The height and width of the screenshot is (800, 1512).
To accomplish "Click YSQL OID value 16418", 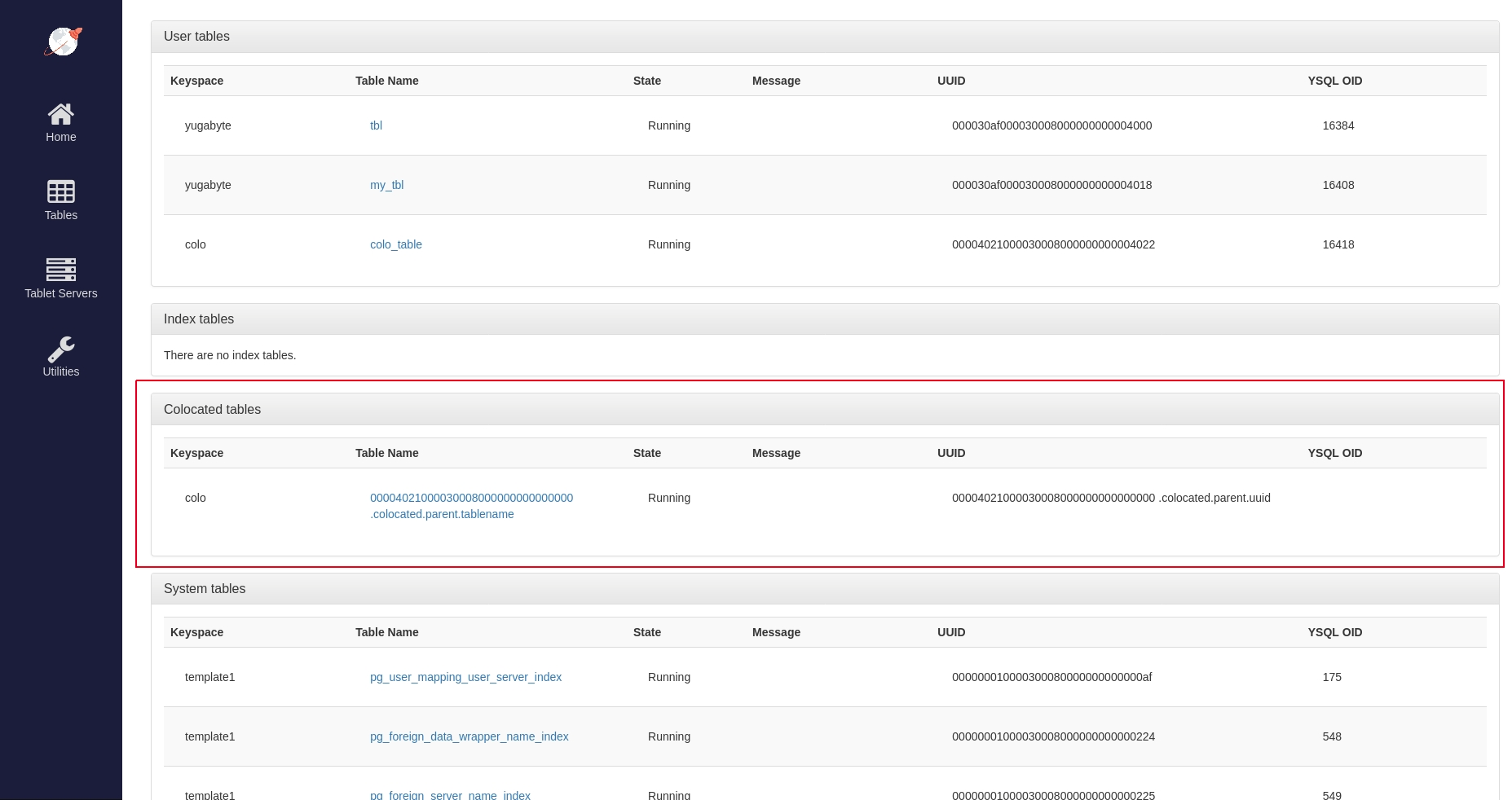I will click(1338, 244).
